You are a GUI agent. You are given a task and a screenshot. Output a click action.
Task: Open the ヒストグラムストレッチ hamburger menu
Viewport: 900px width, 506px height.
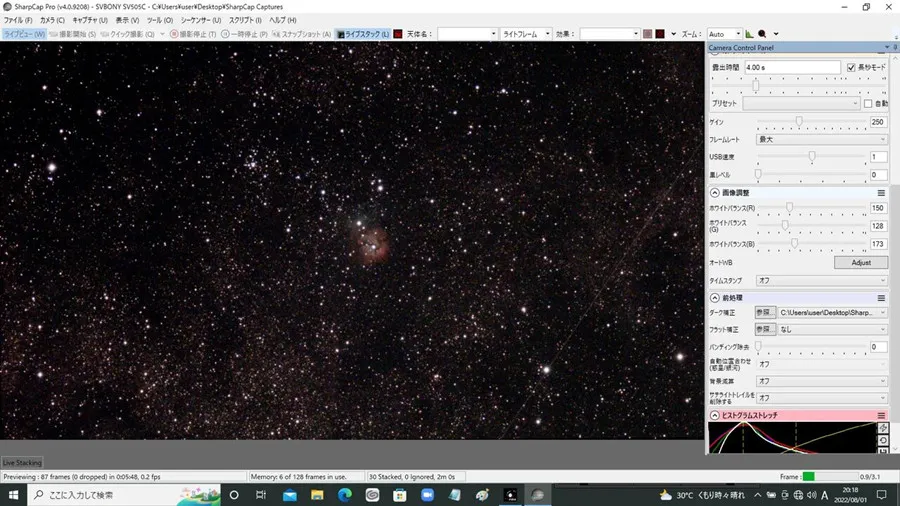(881, 415)
